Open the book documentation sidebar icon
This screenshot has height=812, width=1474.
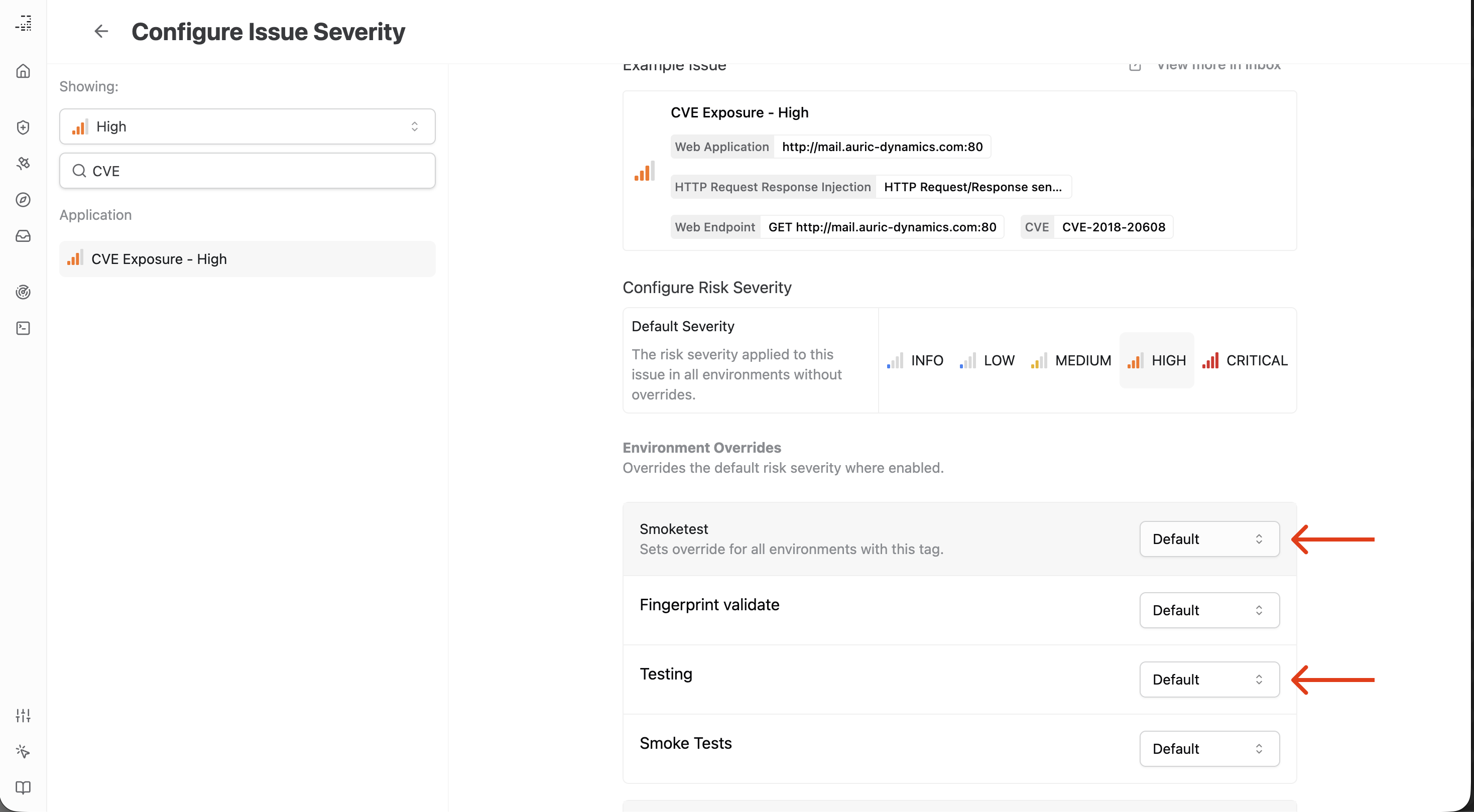coord(23,787)
